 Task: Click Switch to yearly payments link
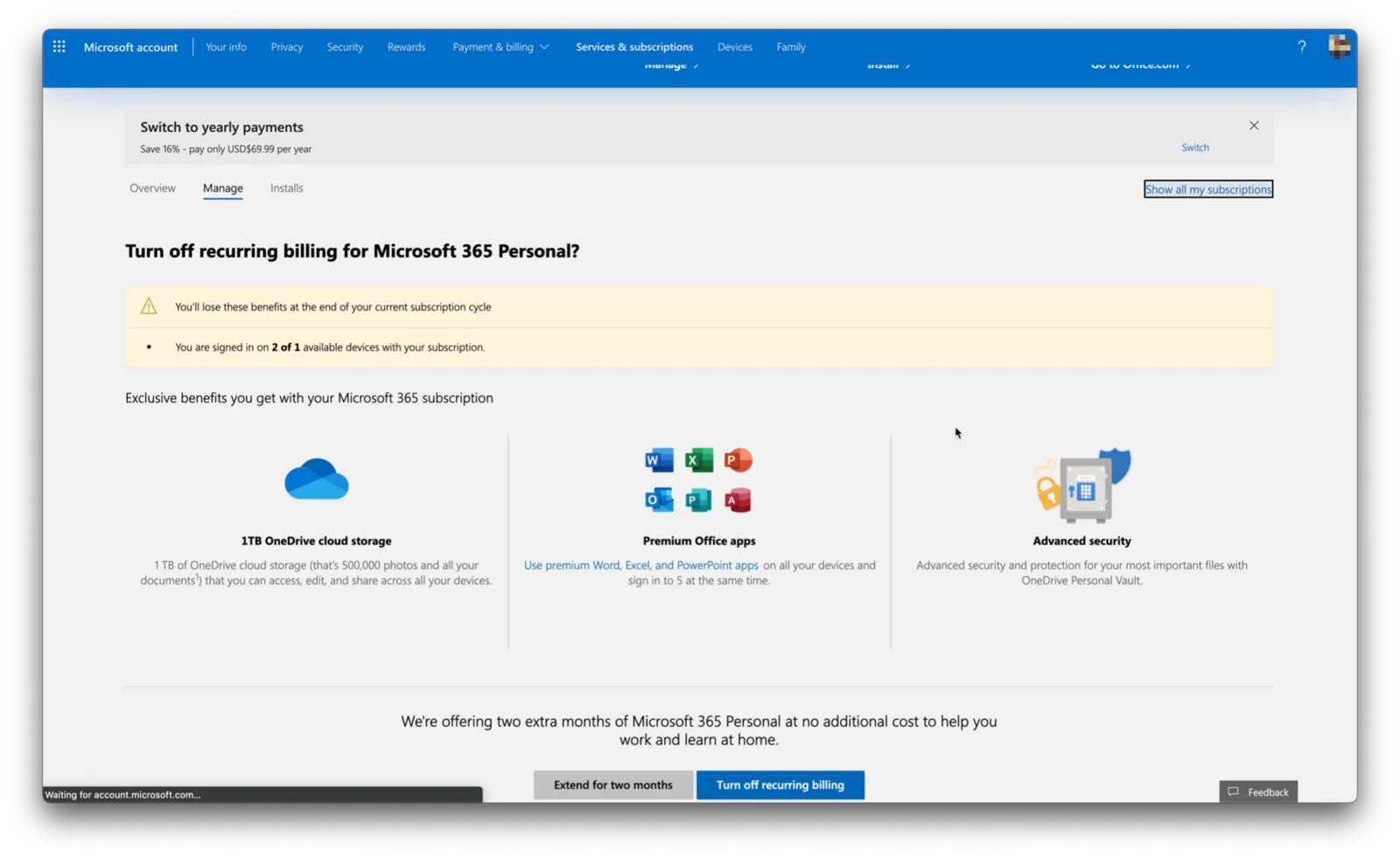pyautogui.click(x=1195, y=147)
